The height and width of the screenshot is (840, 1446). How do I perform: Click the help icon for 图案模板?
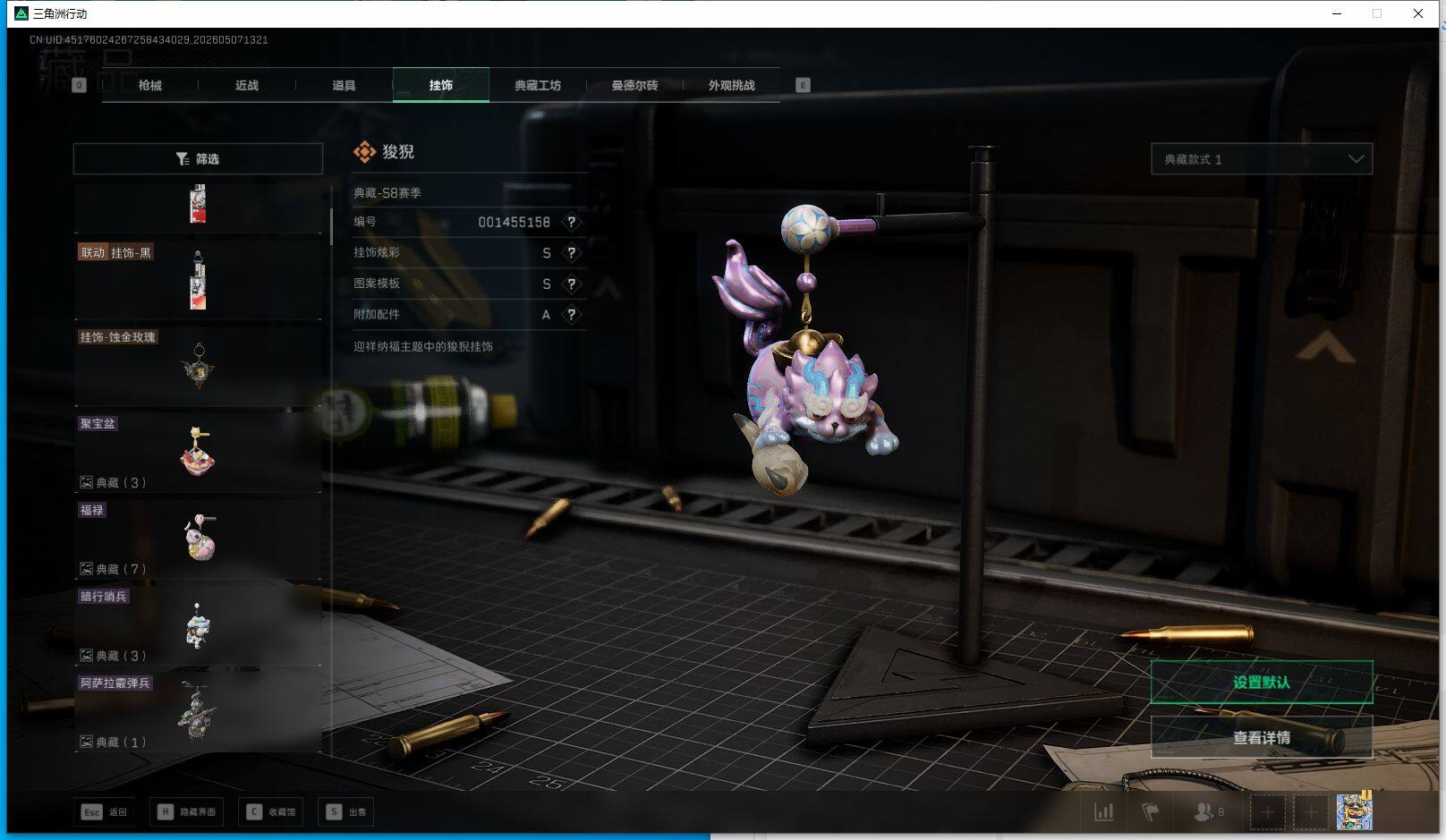pyautogui.click(x=572, y=284)
